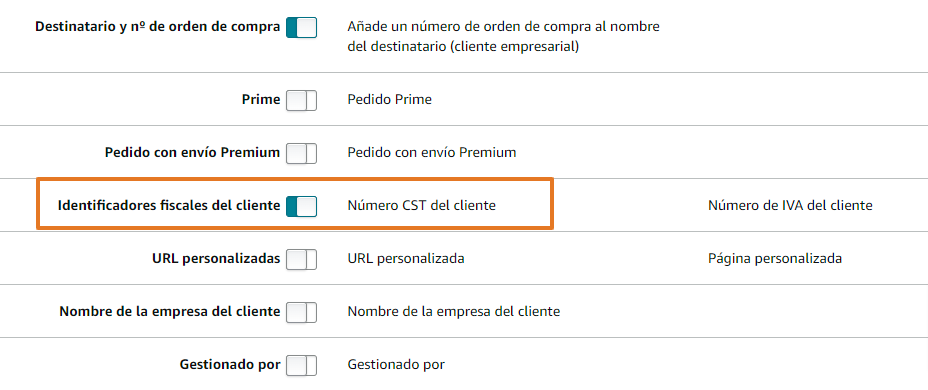Click the bold 'Gestionado por' label
Screen dimensions: 928x390
[230, 365]
